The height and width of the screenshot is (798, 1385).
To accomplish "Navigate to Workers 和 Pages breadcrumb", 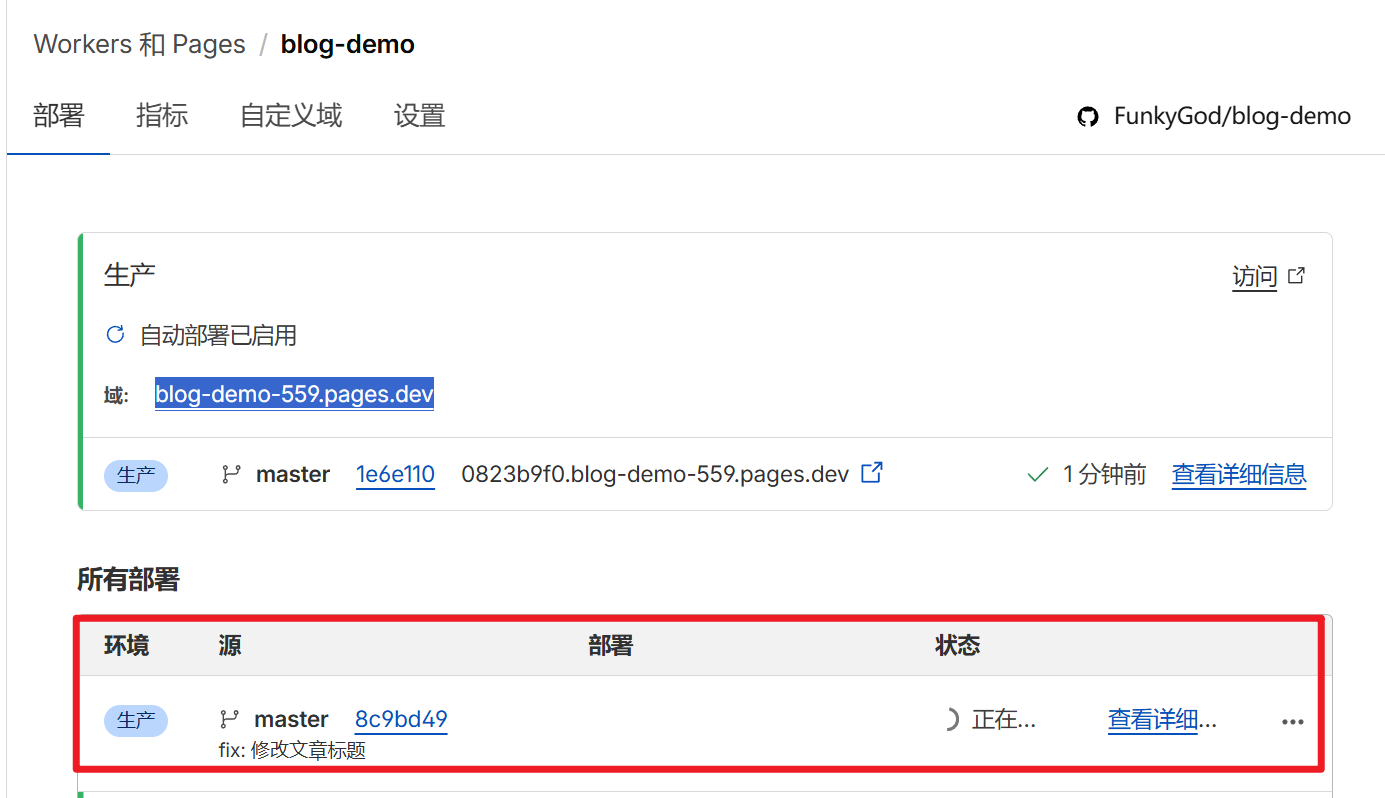I will click(139, 45).
